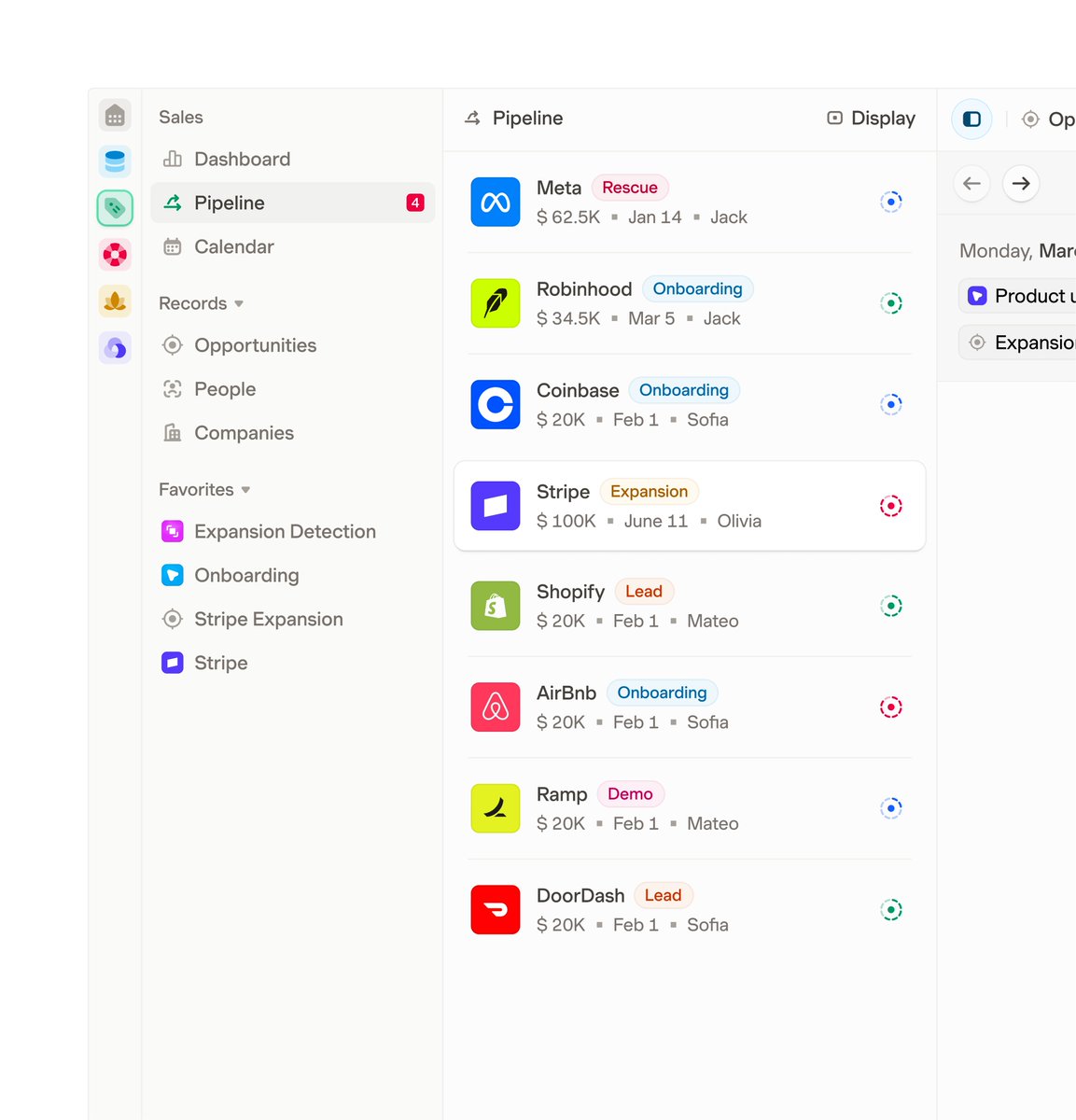
Task: Click the Lead tag on Shopify
Action: 644,592
